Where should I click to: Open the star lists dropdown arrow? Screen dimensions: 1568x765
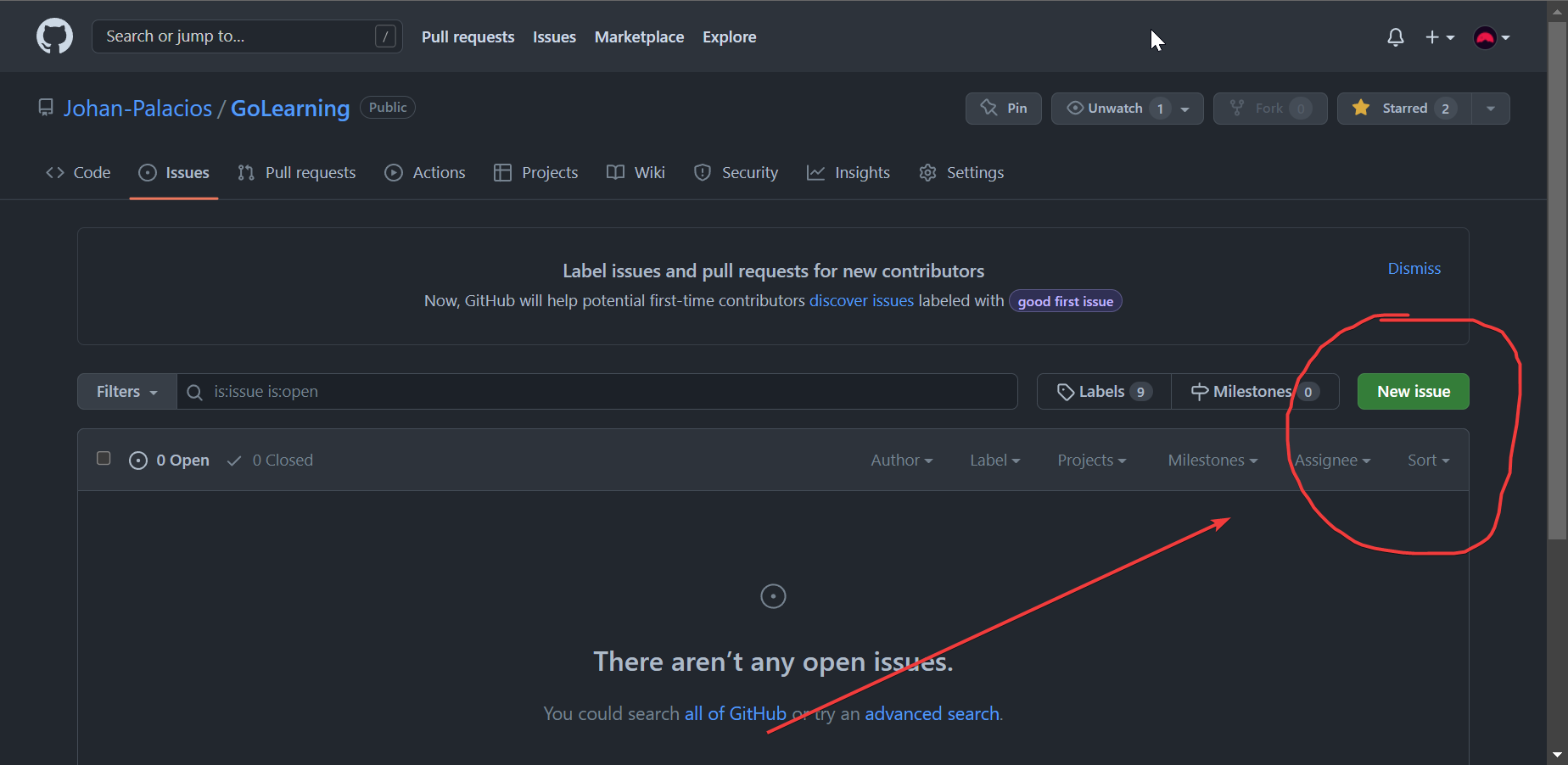coord(1491,109)
